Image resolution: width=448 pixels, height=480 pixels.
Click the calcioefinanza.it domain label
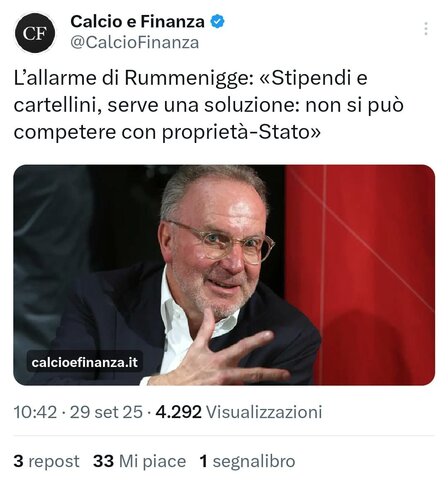85,362
